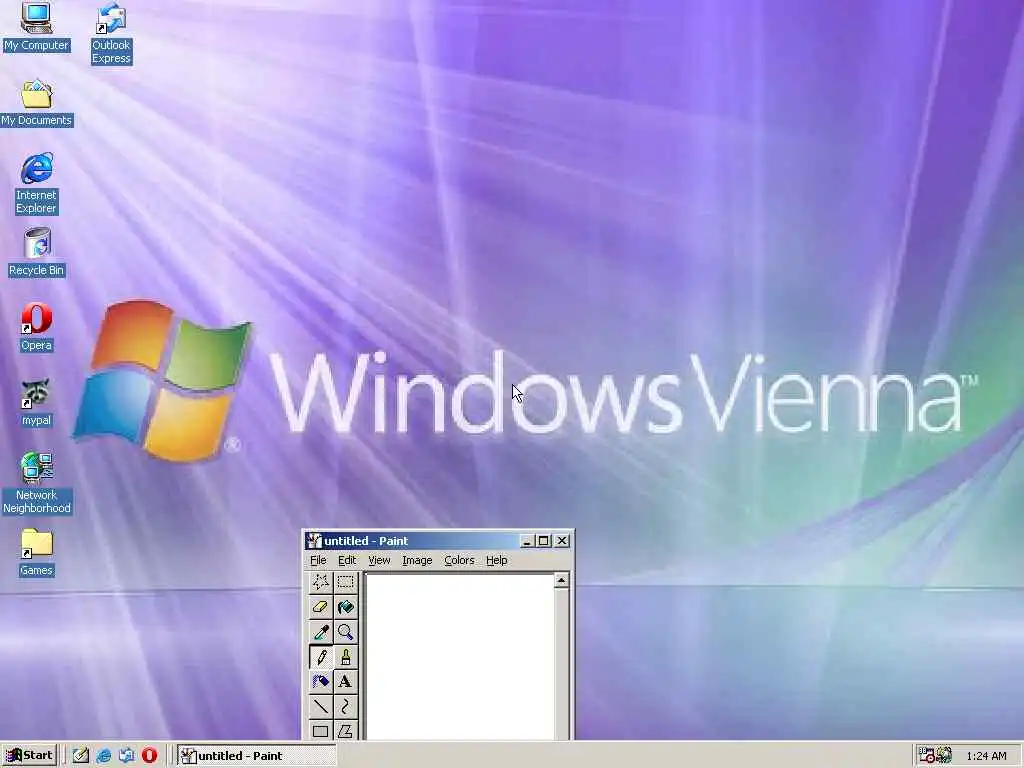The image size is (1024, 768).
Task: Click the network globe tray icon
Action: tap(944, 756)
